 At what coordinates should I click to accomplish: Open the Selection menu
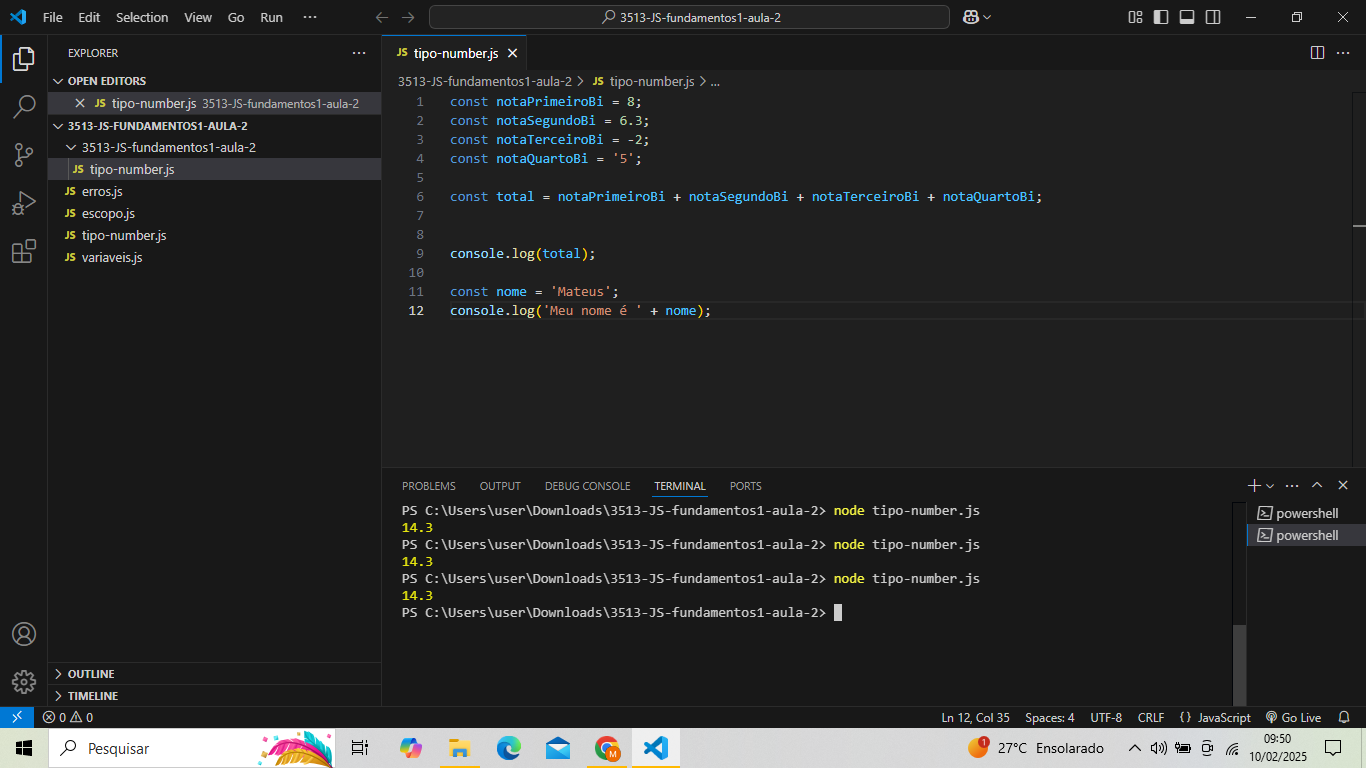pyautogui.click(x=142, y=17)
